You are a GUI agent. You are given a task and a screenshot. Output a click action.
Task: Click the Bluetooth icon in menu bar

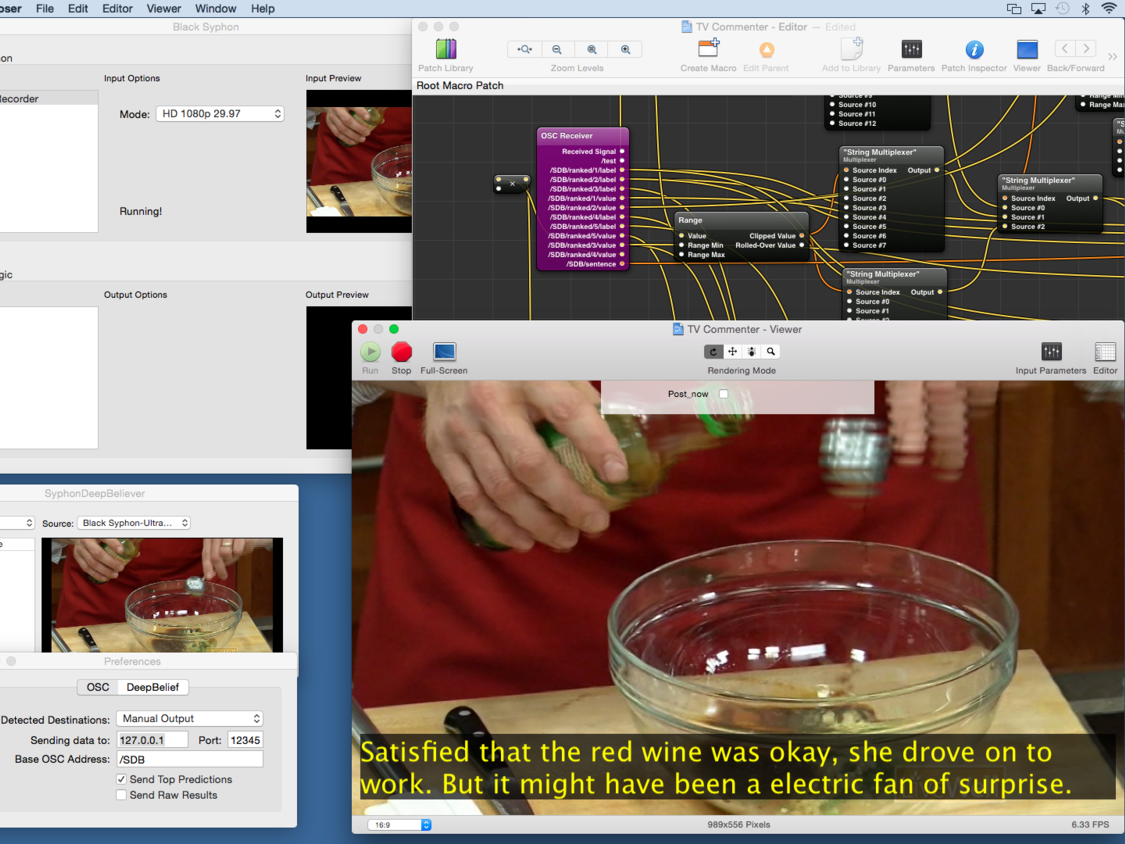coord(1086,9)
